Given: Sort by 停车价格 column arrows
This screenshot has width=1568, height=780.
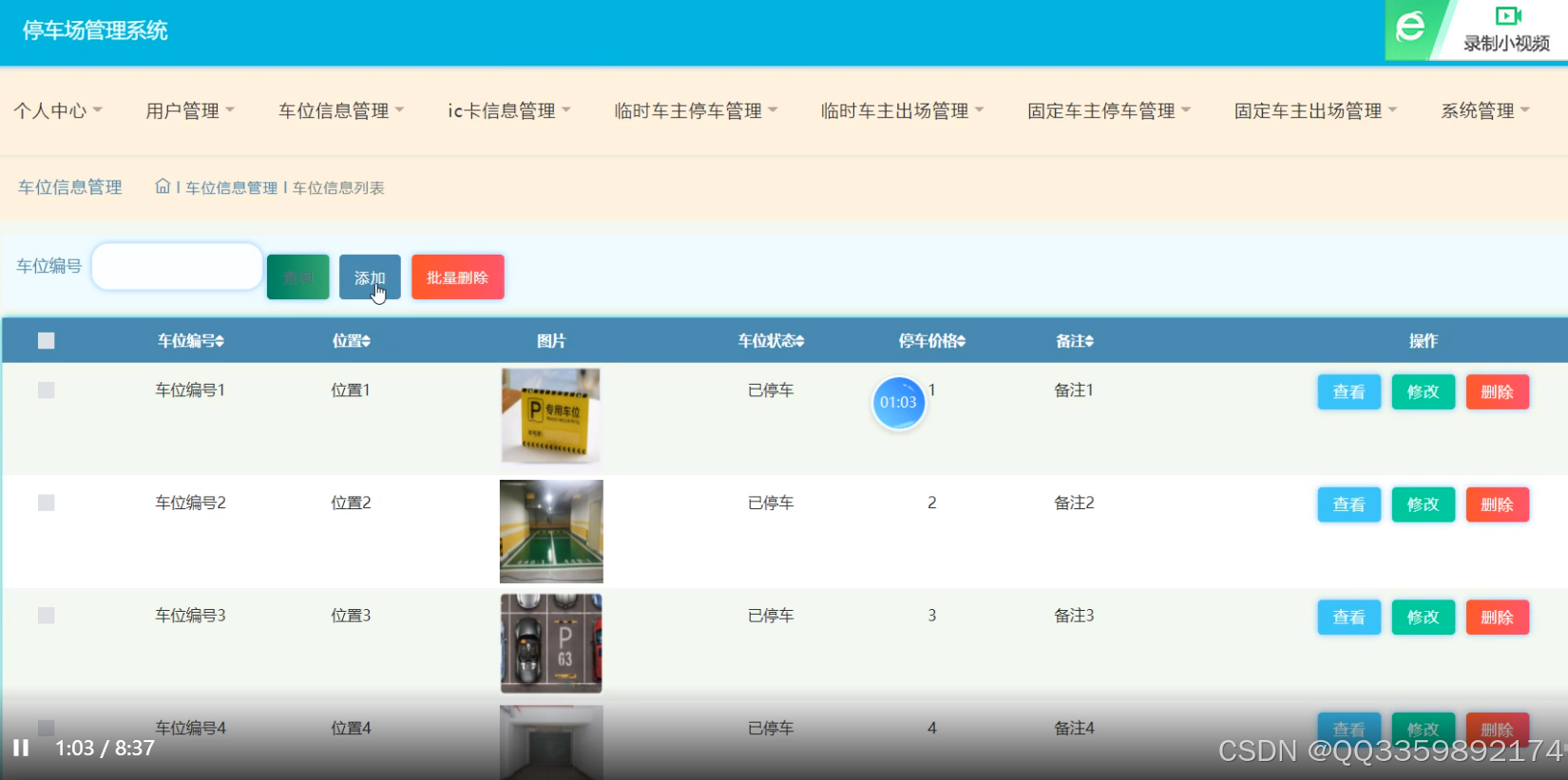Looking at the screenshot, I should coord(961,341).
